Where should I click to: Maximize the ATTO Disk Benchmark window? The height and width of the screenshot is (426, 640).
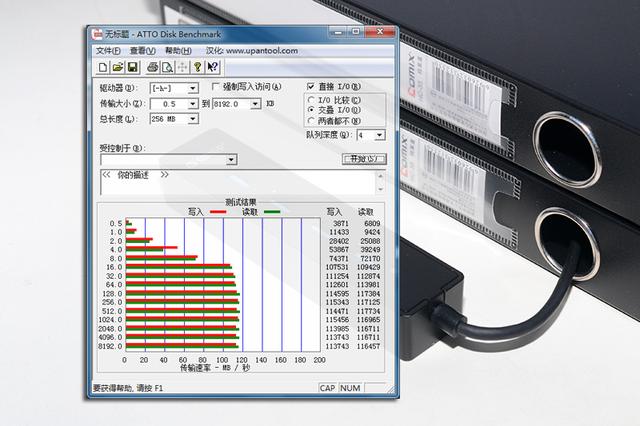(356, 32)
